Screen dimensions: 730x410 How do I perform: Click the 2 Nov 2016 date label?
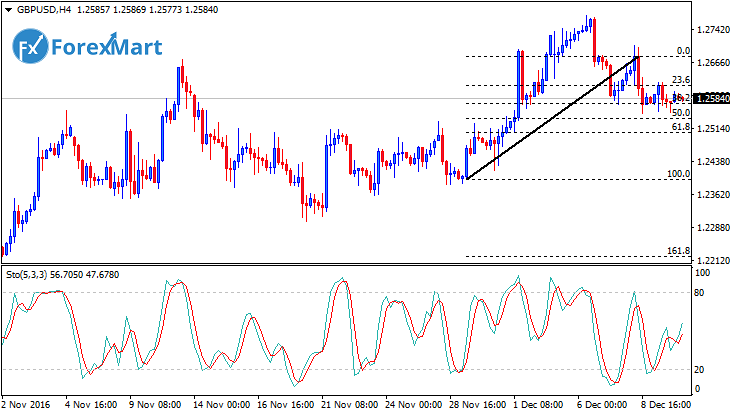[x=26, y=403]
